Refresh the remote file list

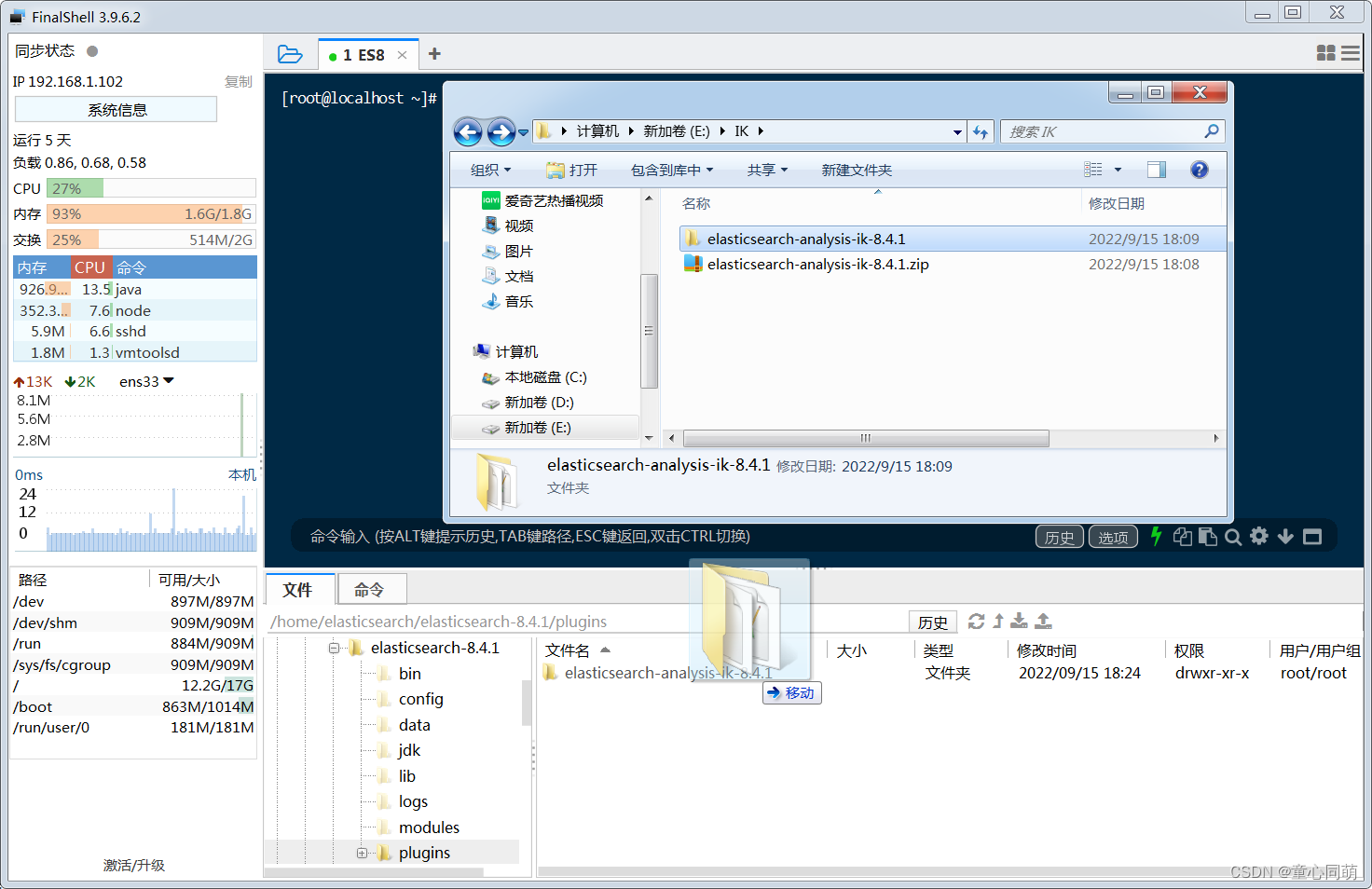point(976,621)
